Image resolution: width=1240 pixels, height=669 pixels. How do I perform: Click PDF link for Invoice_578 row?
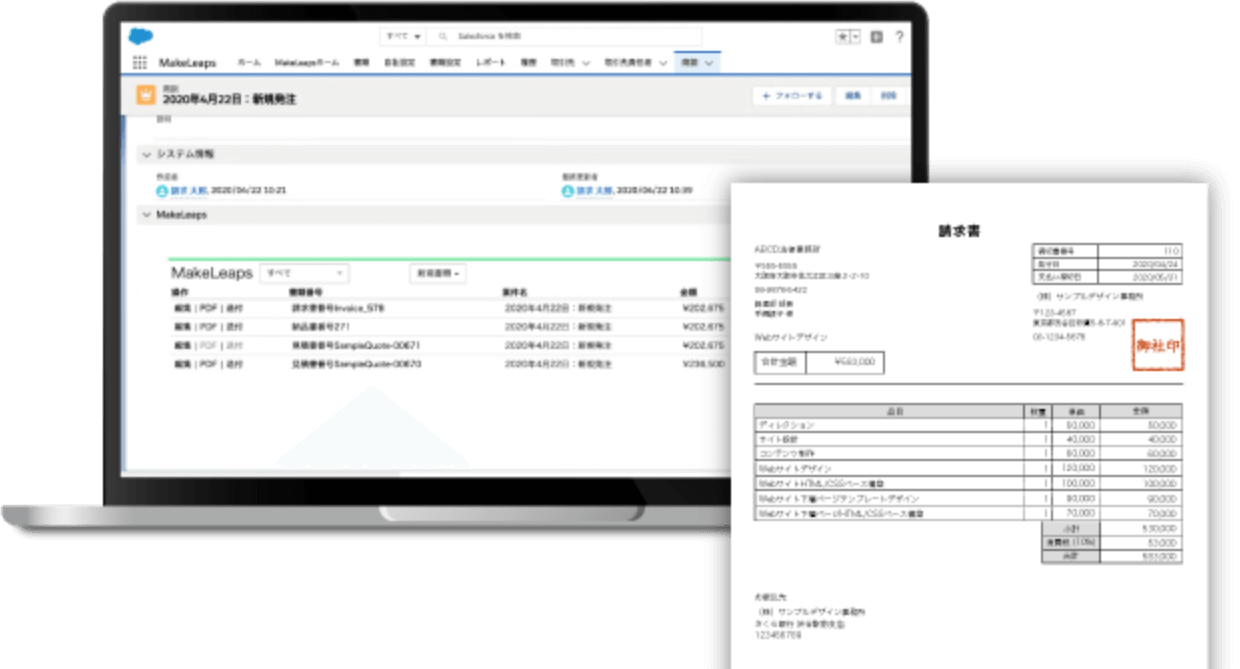tap(207, 308)
